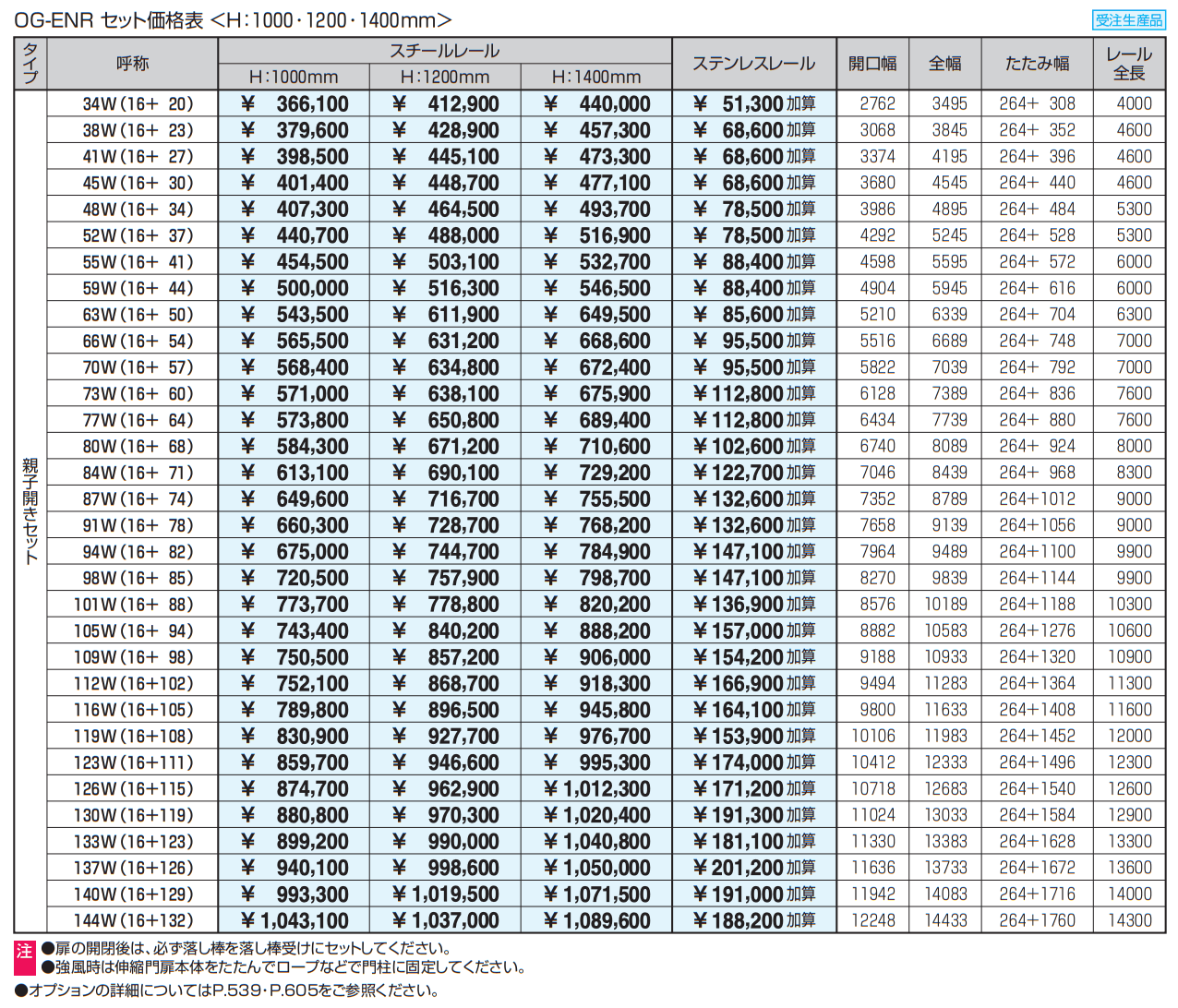Click the ¥366,100 price cell
Image resolution: width=1178 pixels, height=1008 pixels.
(x=294, y=104)
